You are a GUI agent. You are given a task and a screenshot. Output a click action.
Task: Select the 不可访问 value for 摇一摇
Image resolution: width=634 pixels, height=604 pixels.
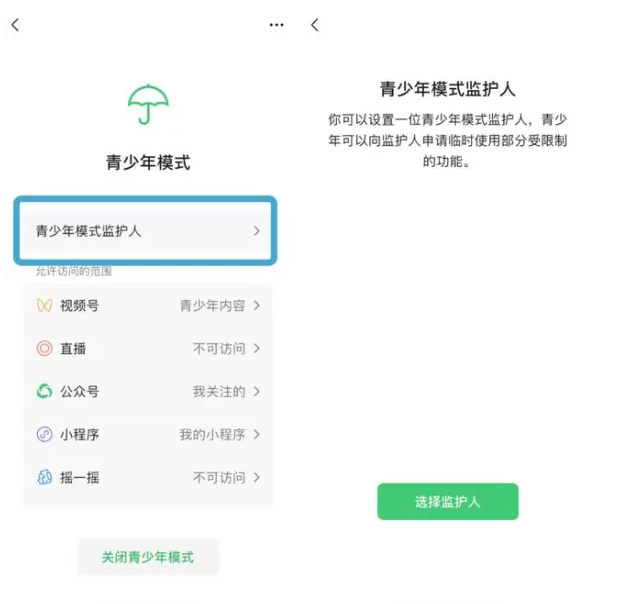(x=219, y=477)
